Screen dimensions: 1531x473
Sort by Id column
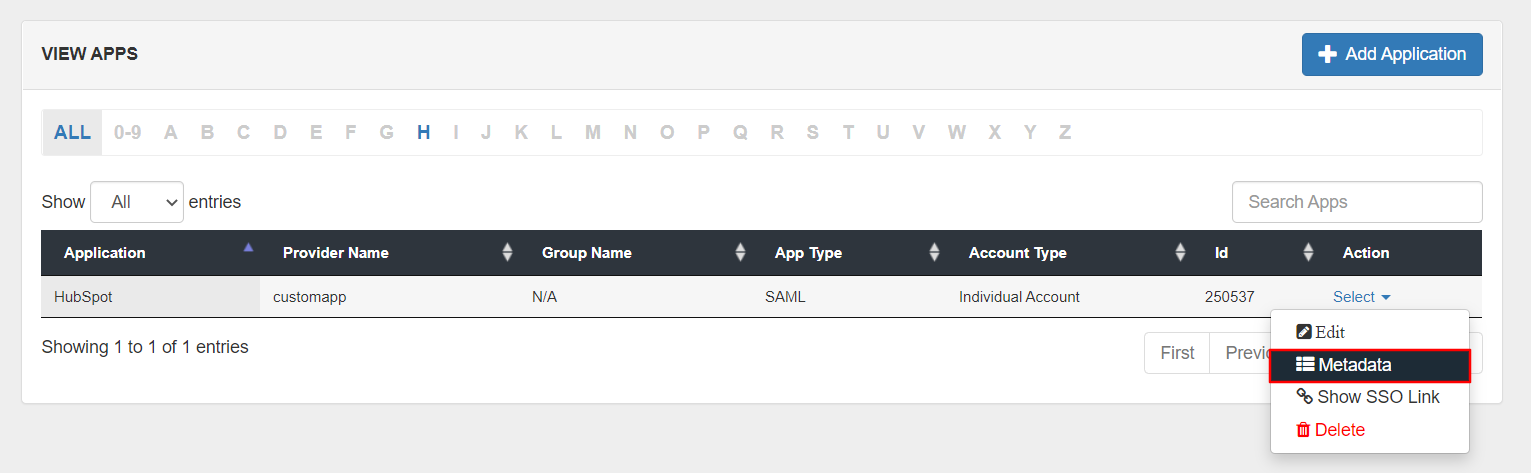click(1256, 253)
